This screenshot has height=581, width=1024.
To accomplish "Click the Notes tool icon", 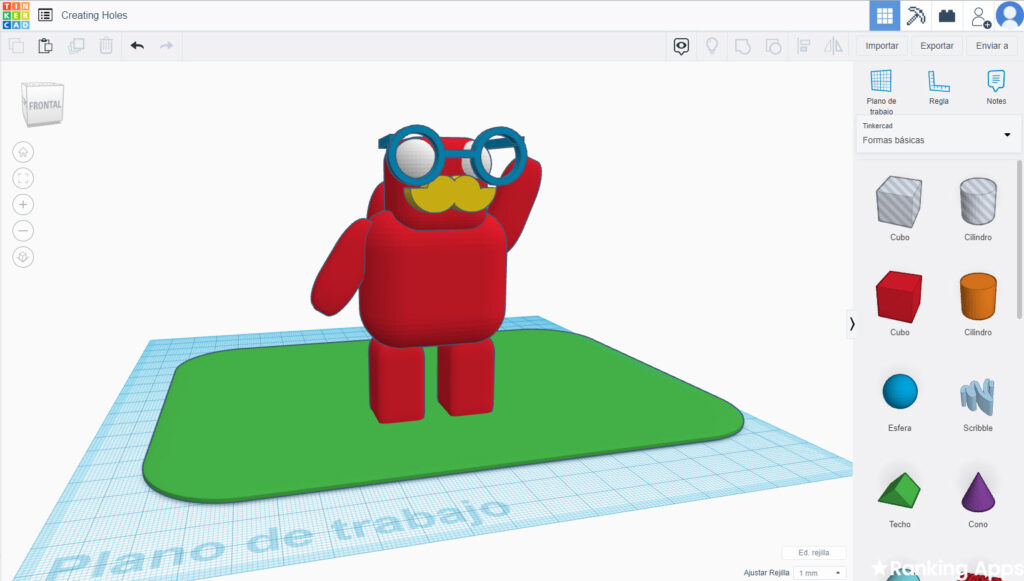I will pos(996,87).
